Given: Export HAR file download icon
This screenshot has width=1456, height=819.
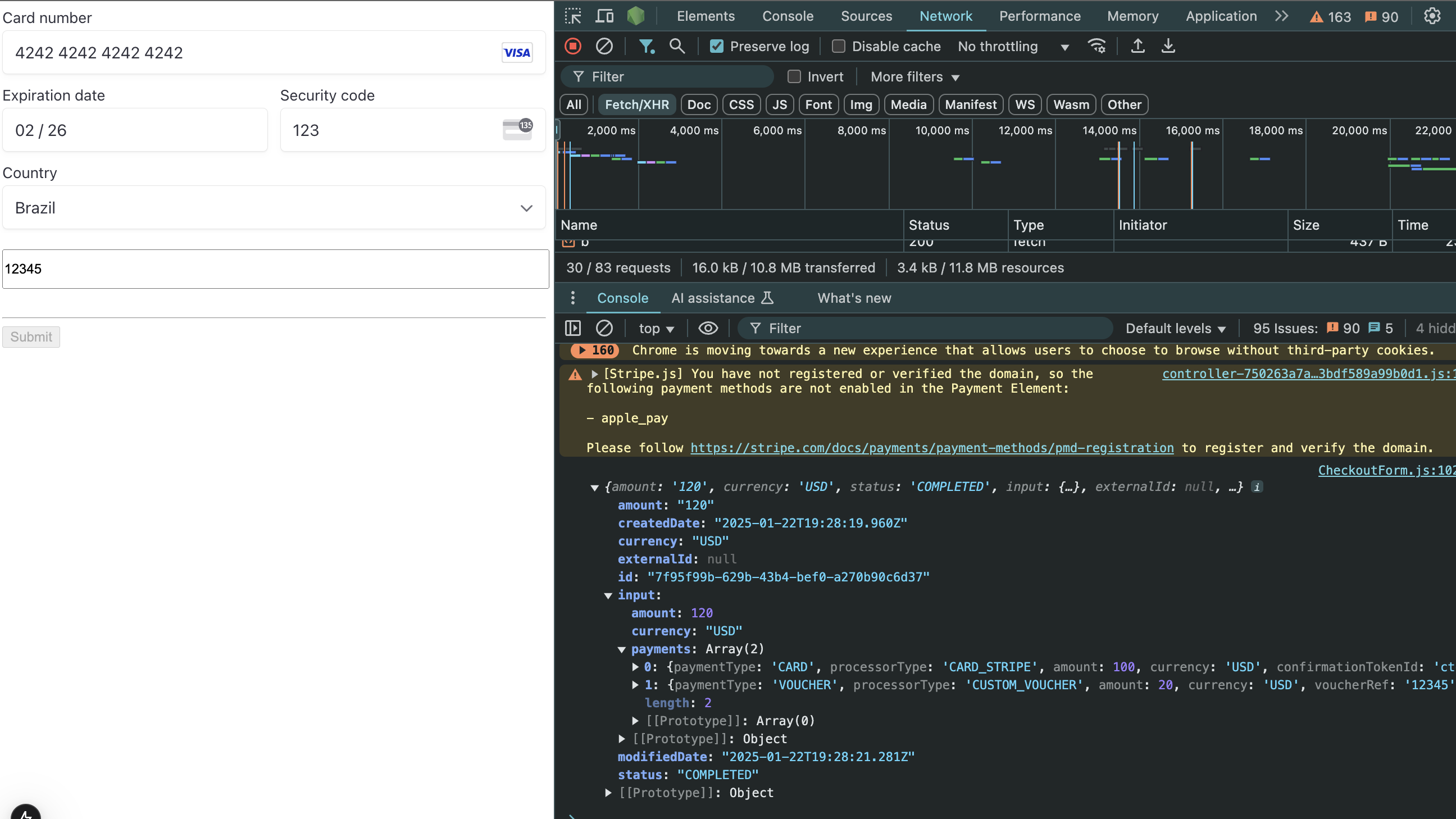Looking at the screenshot, I should tap(1168, 47).
